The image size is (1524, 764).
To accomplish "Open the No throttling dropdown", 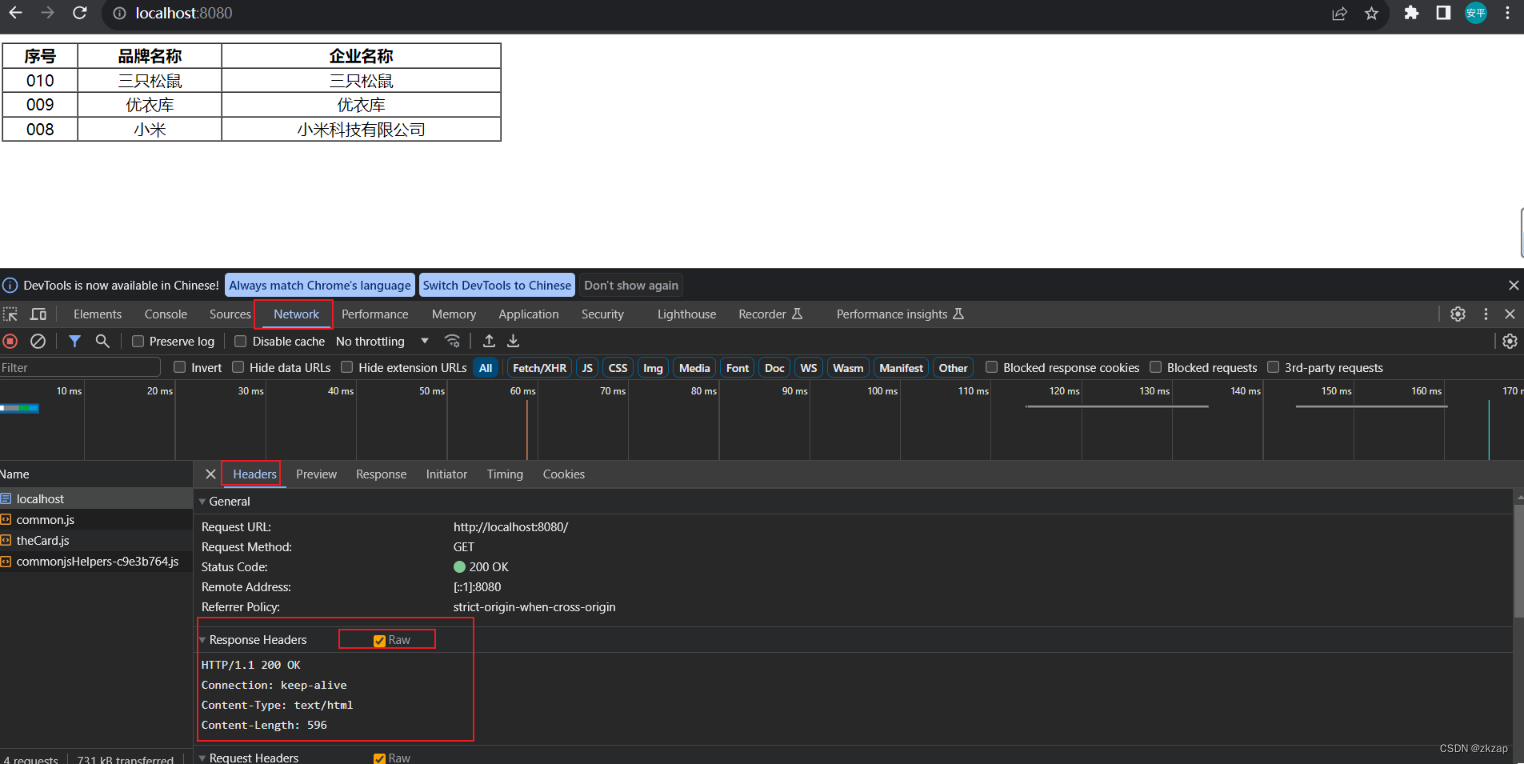I will pos(383,341).
